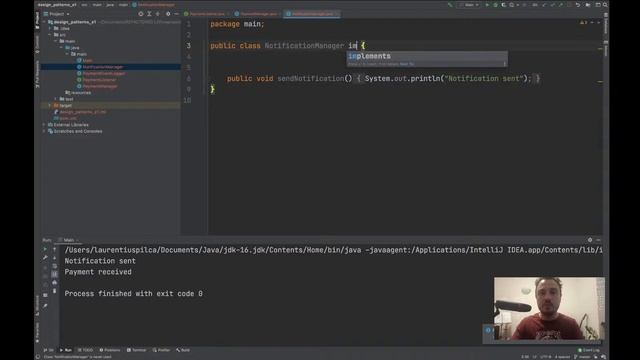The image size is (640, 360).
Task: Select the Main tab in Run panel
Action: pos(69,240)
